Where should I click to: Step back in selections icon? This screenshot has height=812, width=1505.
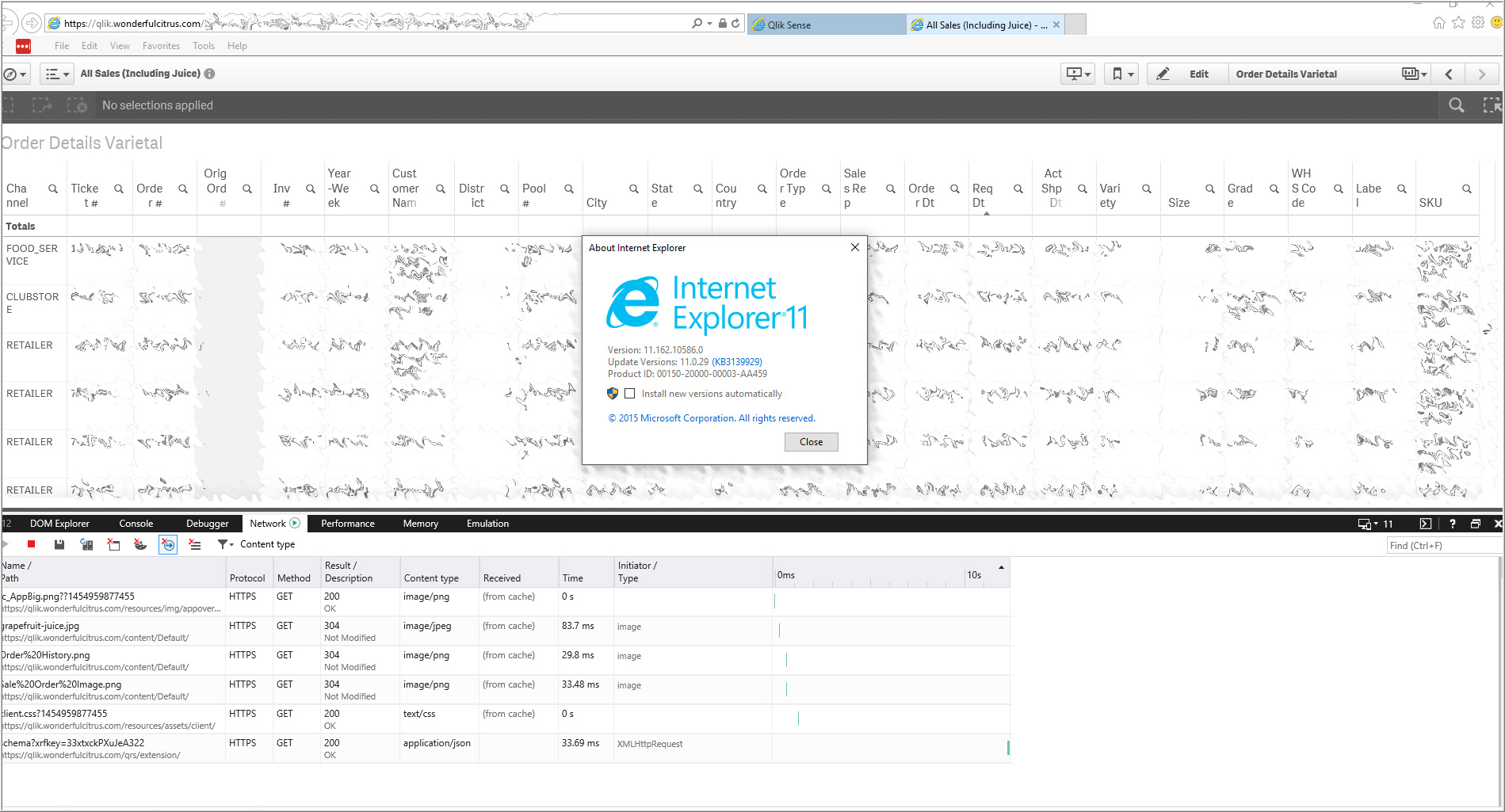point(10,105)
